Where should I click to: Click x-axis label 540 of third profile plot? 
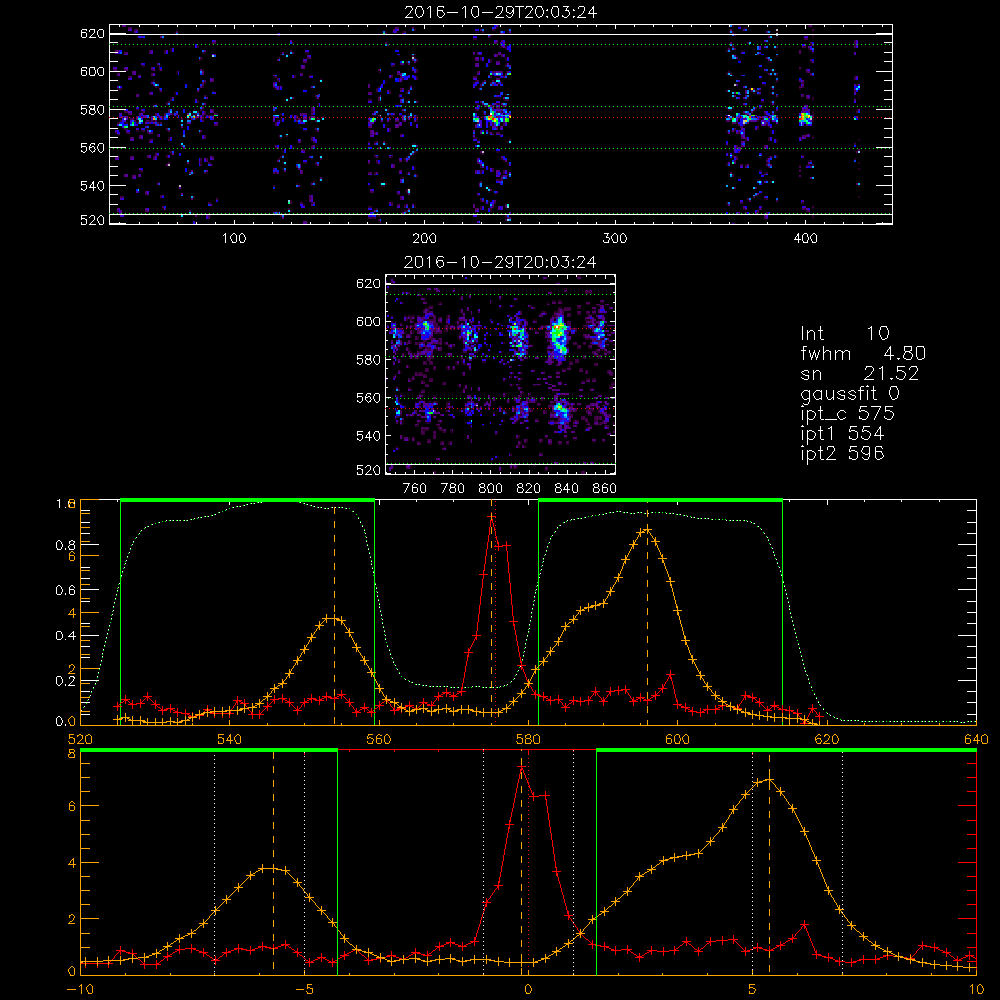click(x=230, y=739)
